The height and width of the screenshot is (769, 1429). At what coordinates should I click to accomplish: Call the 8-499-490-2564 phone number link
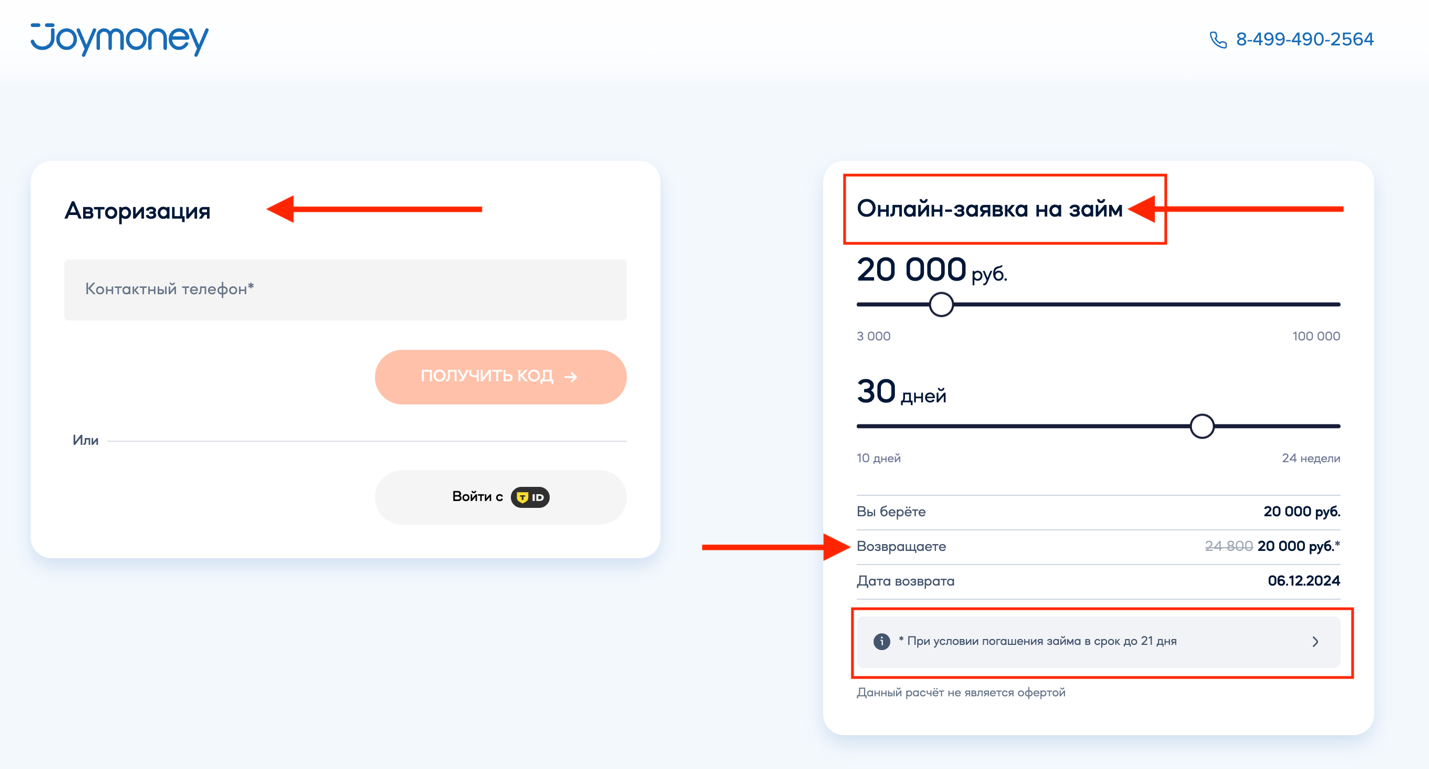click(1304, 39)
